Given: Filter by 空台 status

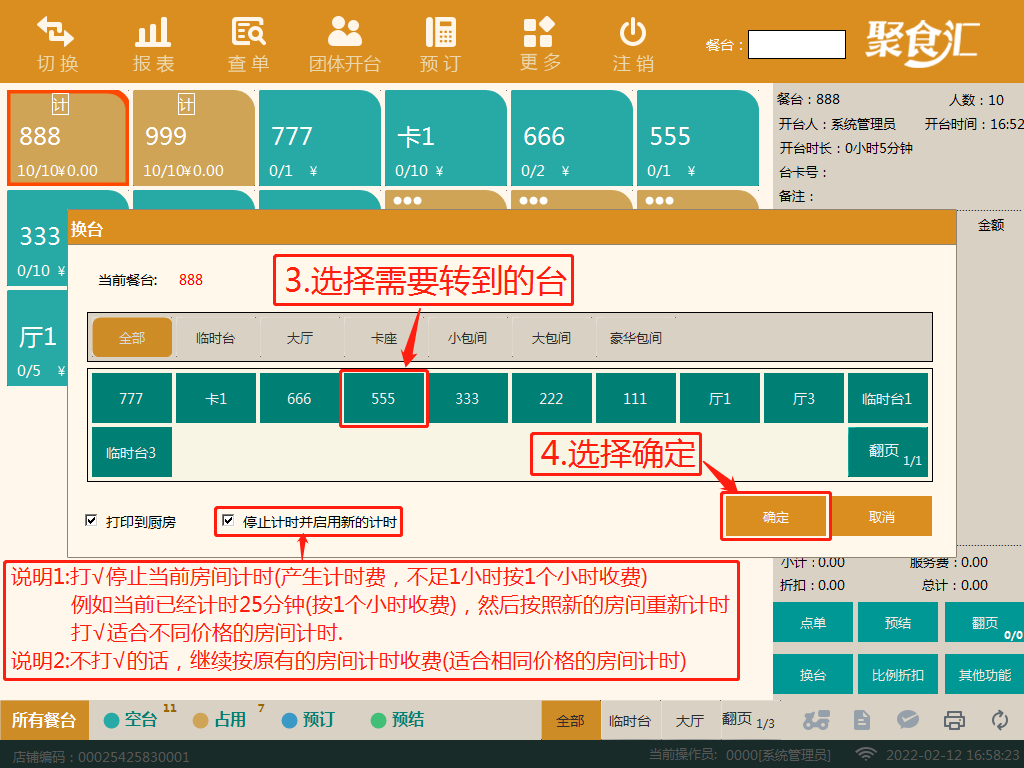Looking at the screenshot, I should tap(131, 720).
